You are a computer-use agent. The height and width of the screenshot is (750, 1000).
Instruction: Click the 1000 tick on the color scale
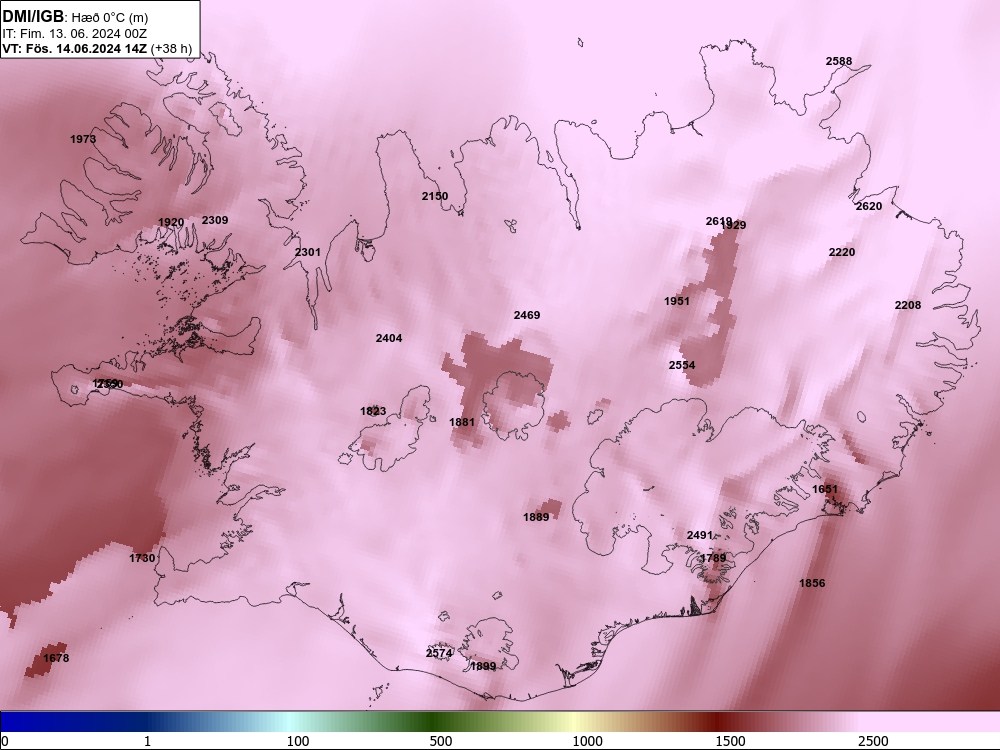pos(587,741)
